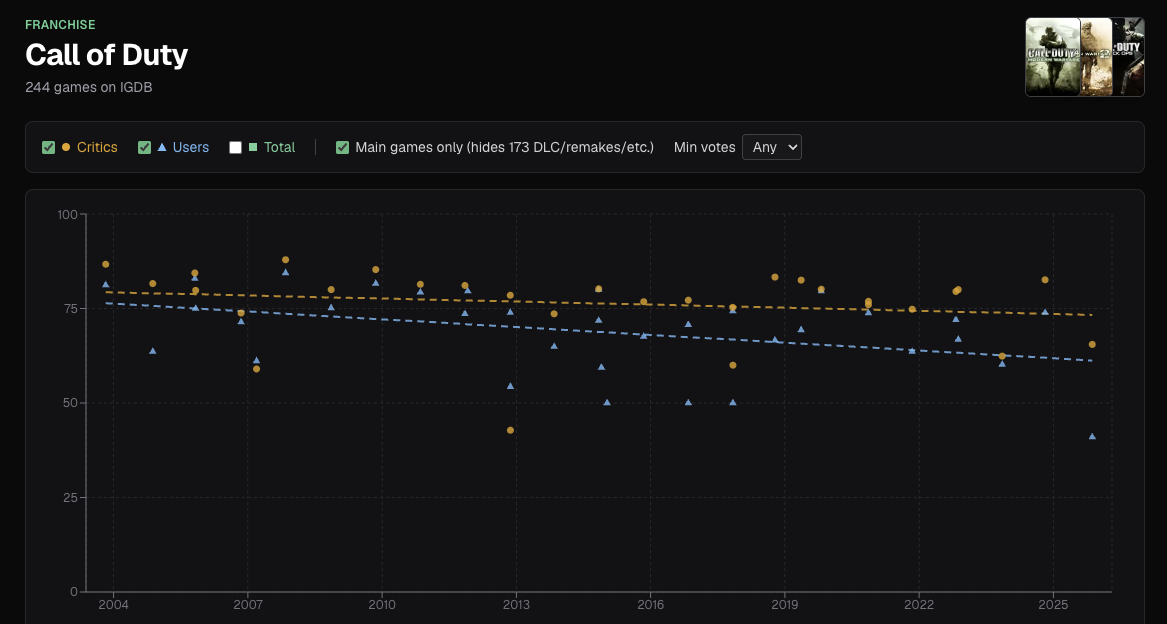Click the Call of Duty title
Image resolution: width=1167 pixels, height=624 pixels.
pyautogui.click(x=106, y=54)
